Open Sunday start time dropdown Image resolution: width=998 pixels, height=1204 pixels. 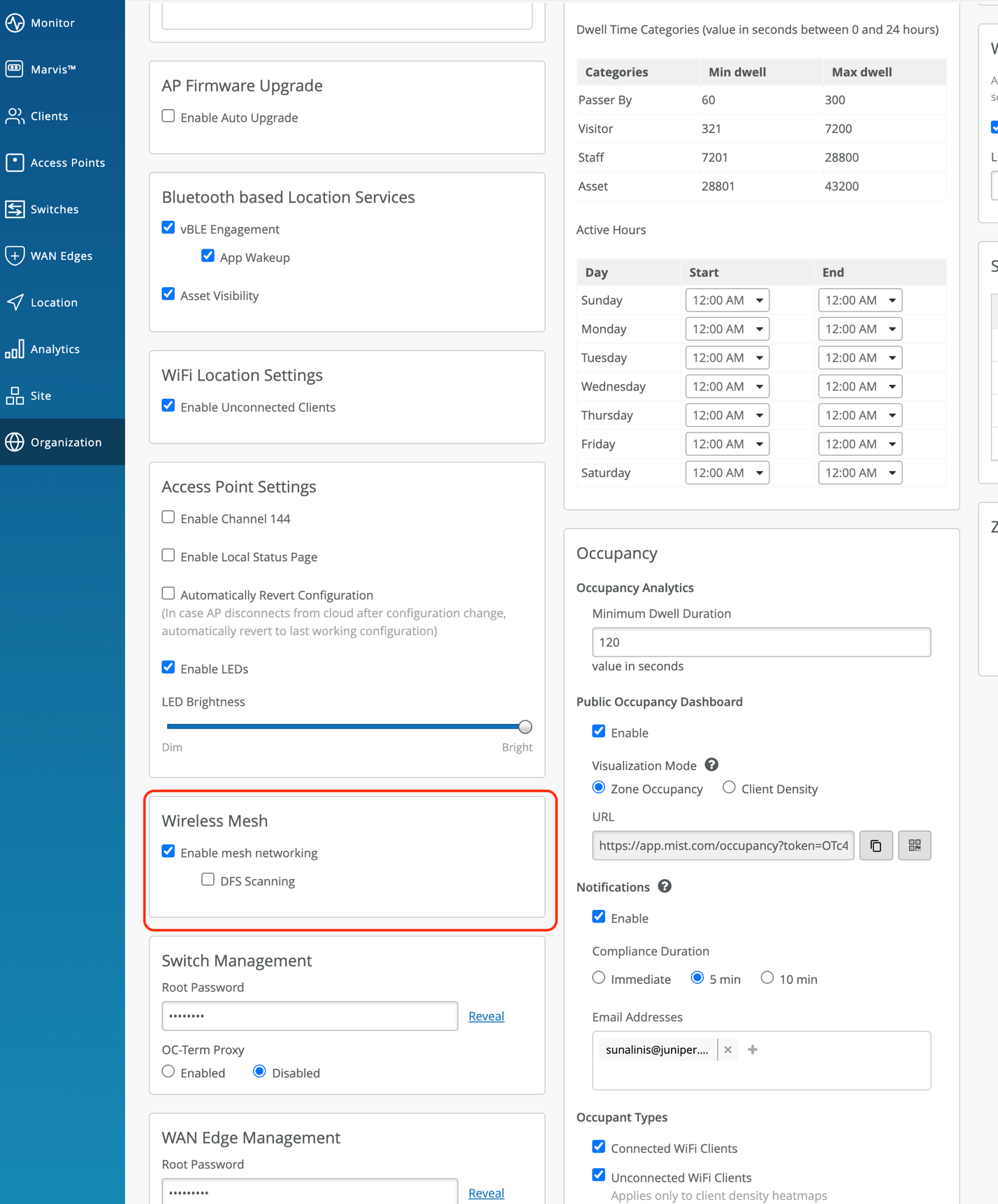click(x=727, y=300)
